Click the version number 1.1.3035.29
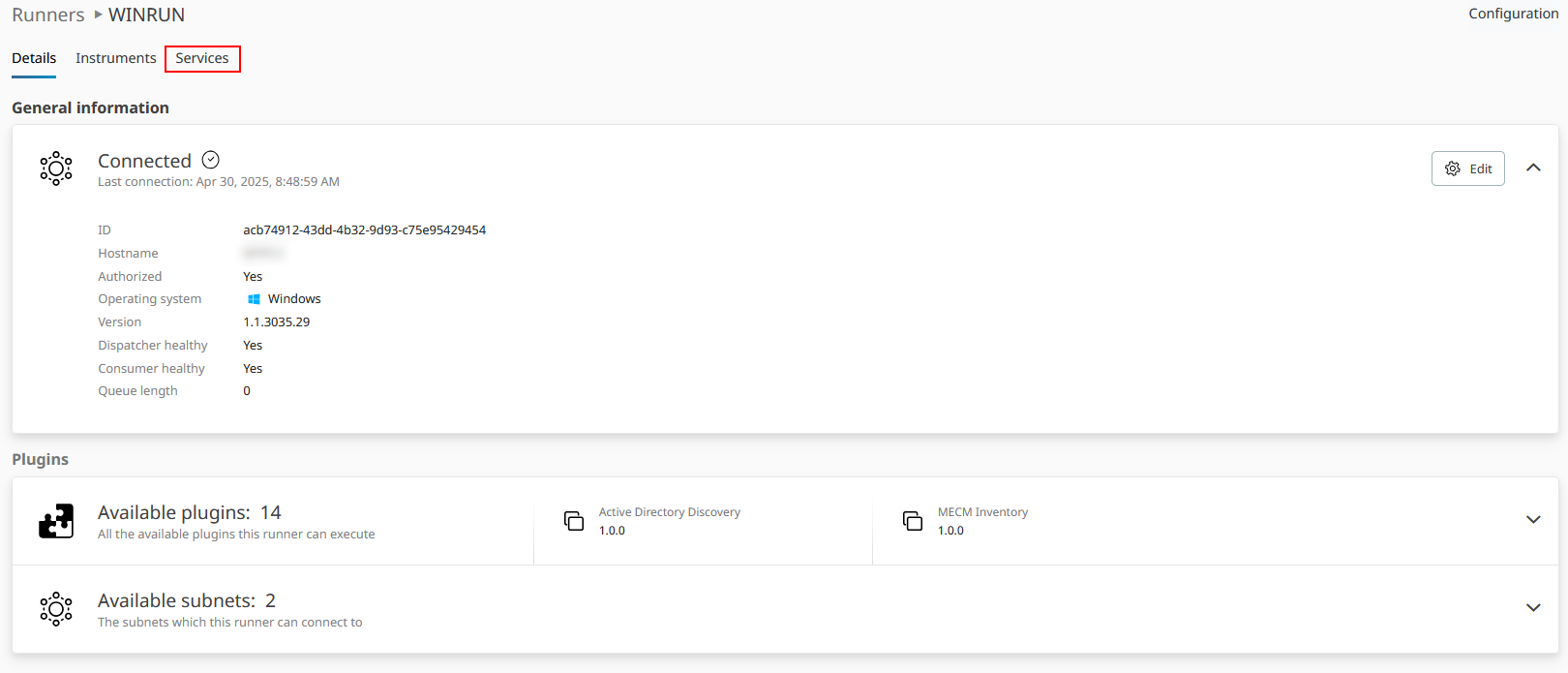This screenshot has height=673, width=1568. (x=276, y=322)
